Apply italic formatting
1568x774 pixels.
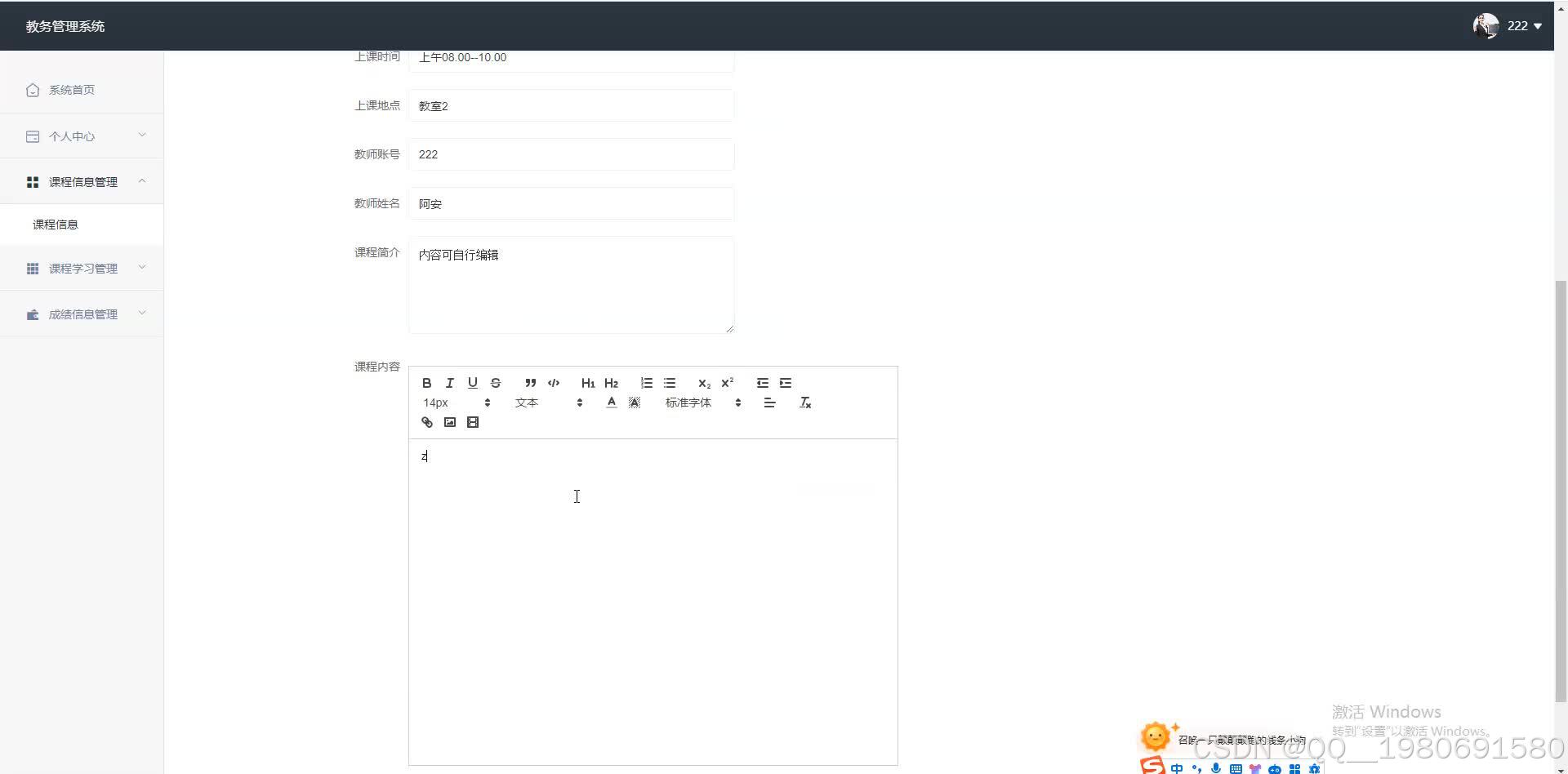click(x=449, y=382)
